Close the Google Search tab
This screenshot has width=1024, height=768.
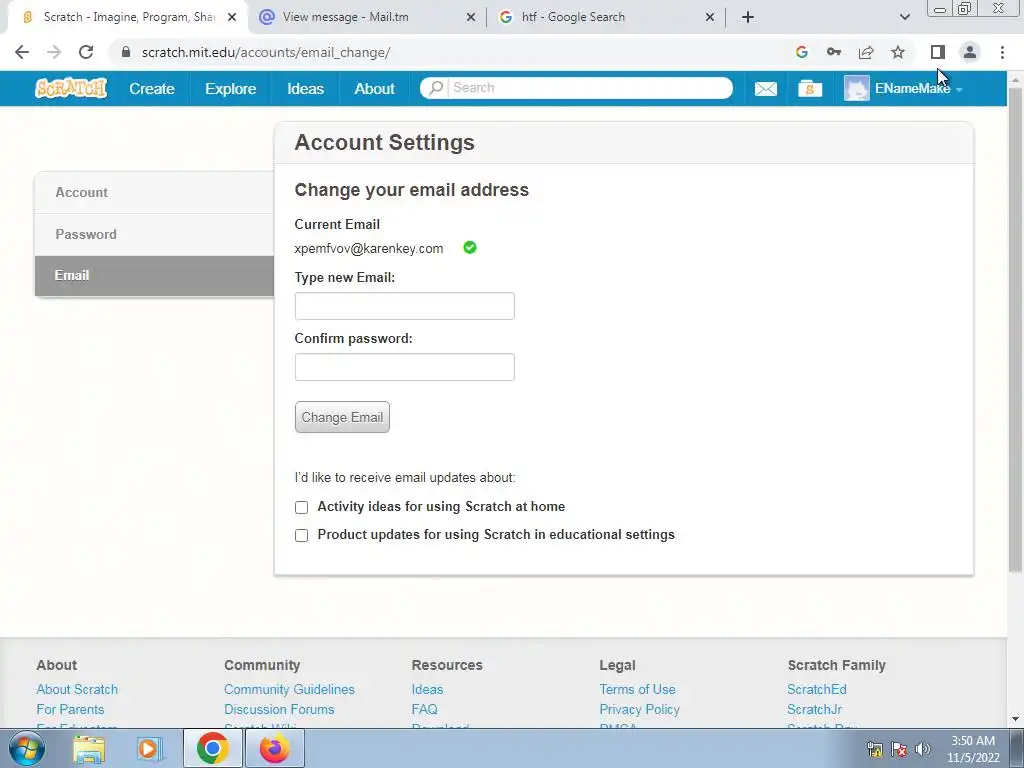click(x=710, y=18)
